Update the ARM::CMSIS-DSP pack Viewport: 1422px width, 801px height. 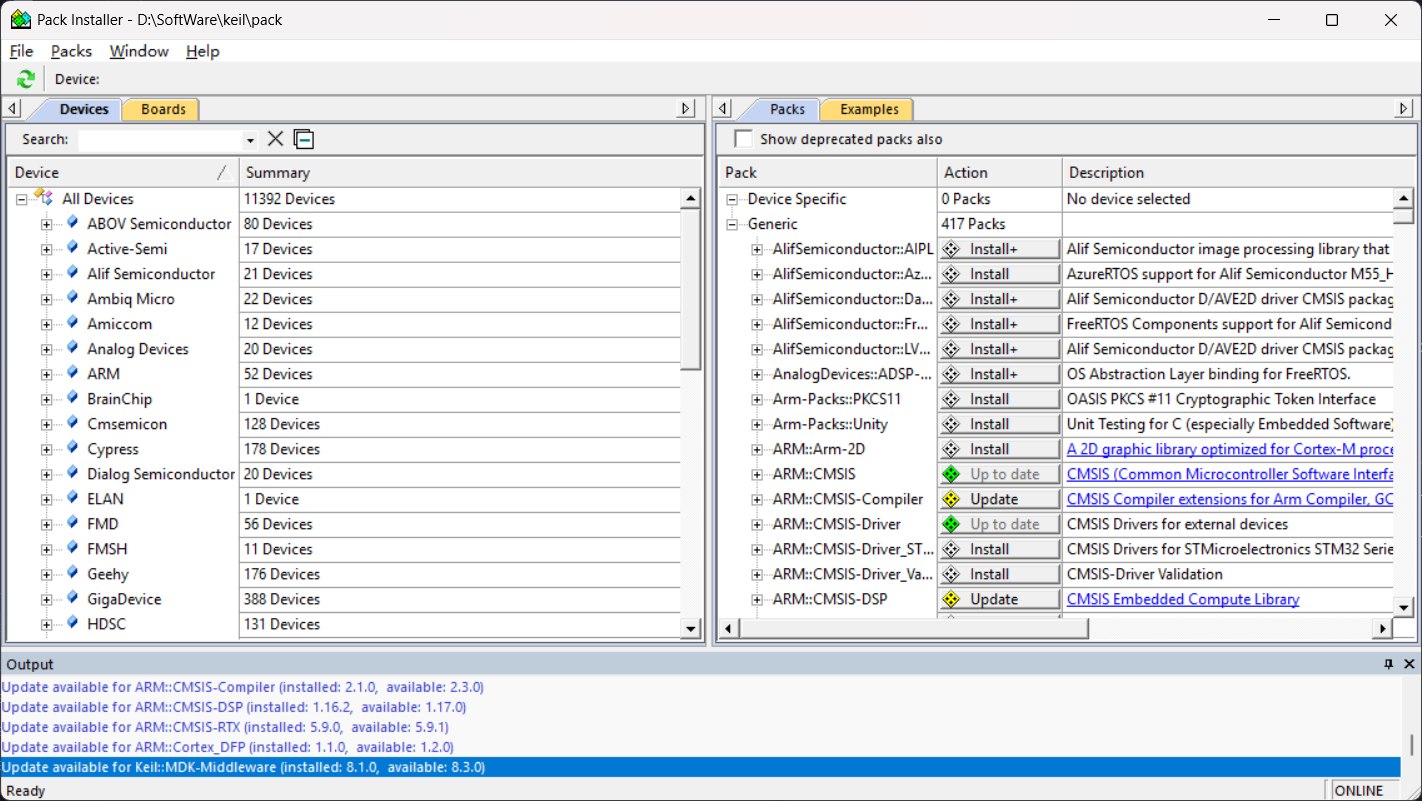(999, 599)
